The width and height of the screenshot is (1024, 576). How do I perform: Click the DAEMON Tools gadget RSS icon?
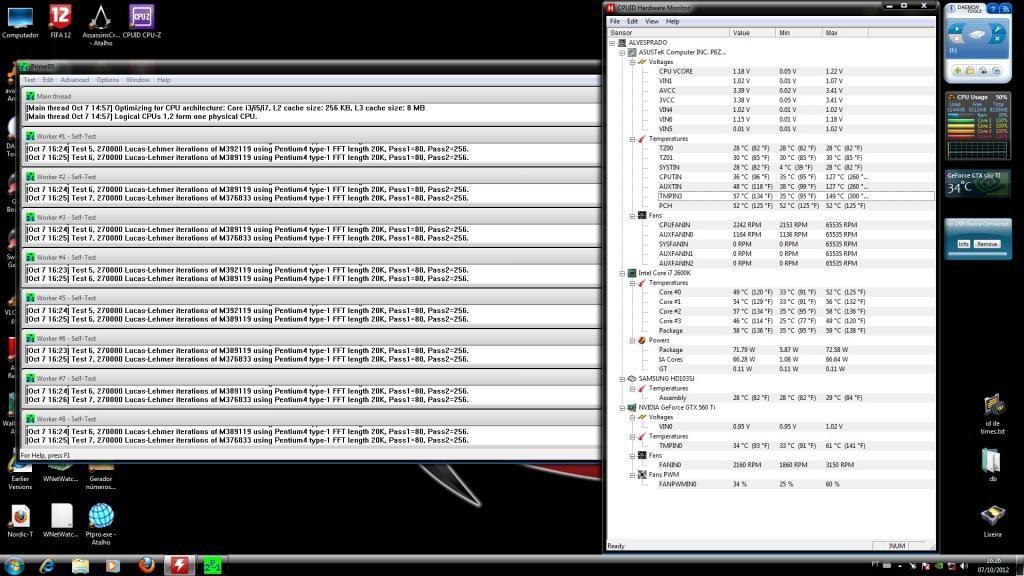1005,8
